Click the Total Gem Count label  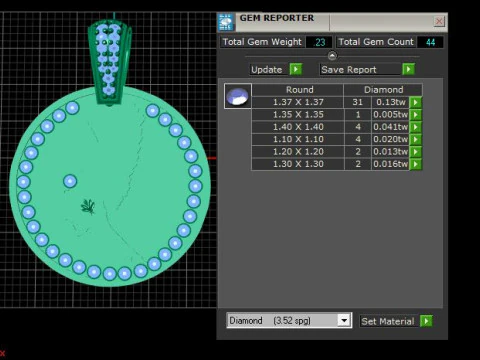click(376, 42)
